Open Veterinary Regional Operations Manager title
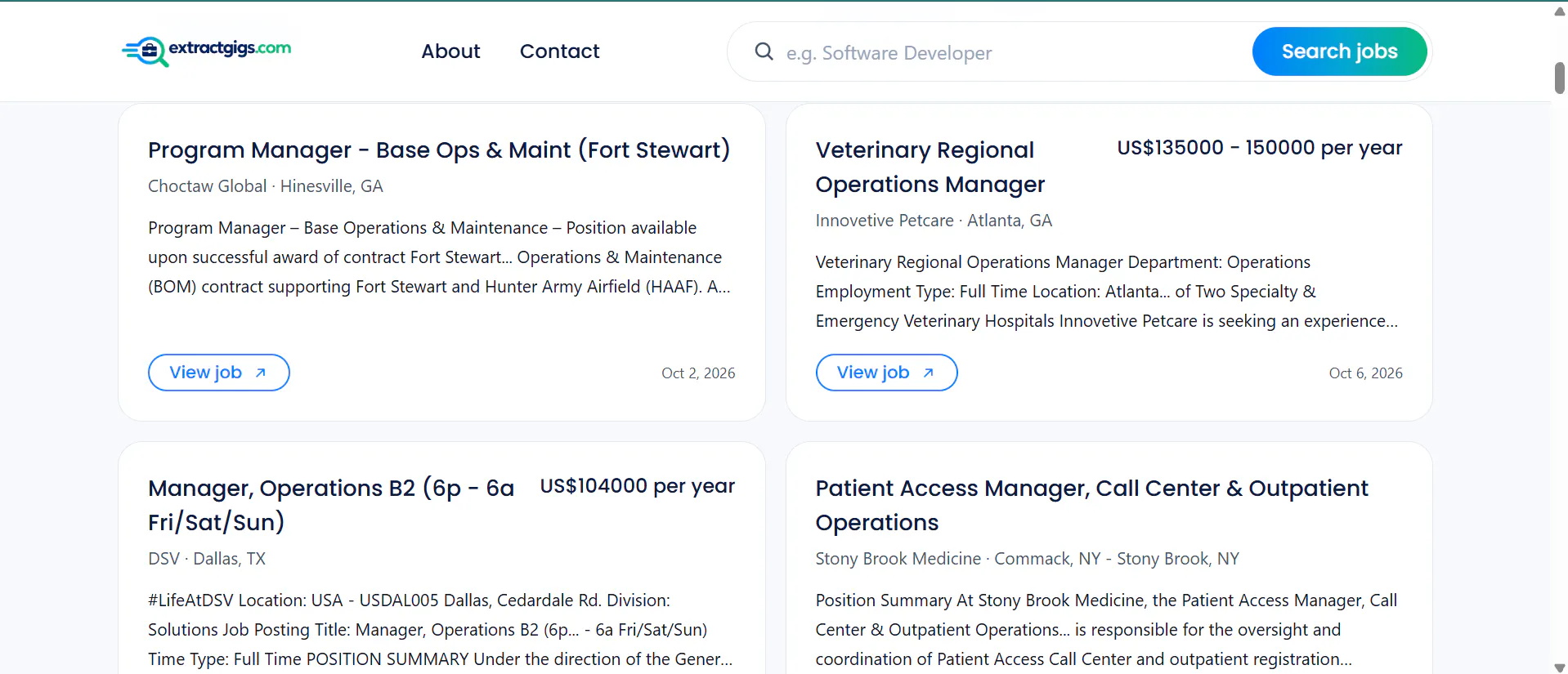The image size is (1568, 674). pos(930,167)
